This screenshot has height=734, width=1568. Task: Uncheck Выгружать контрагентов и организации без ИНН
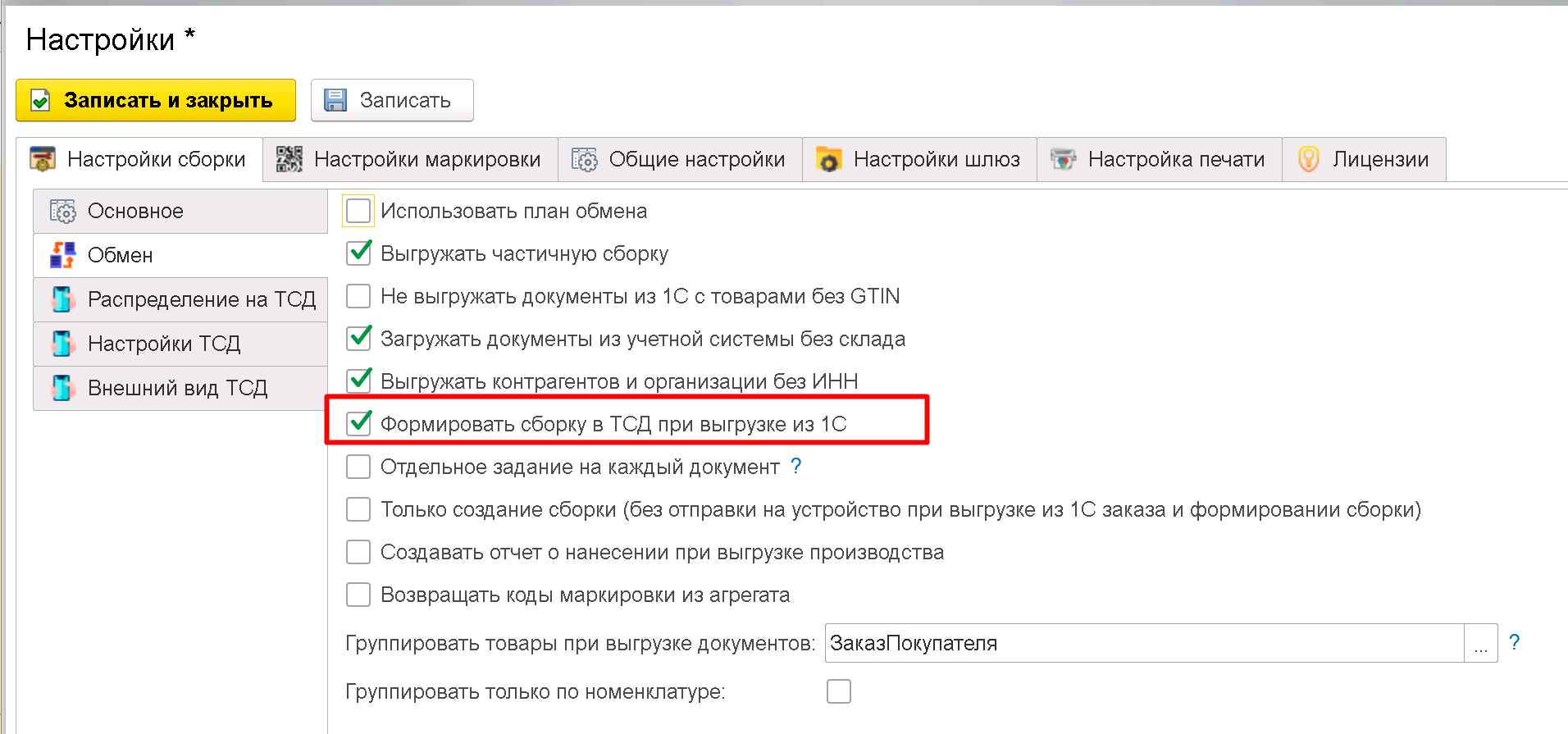[358, 381]
